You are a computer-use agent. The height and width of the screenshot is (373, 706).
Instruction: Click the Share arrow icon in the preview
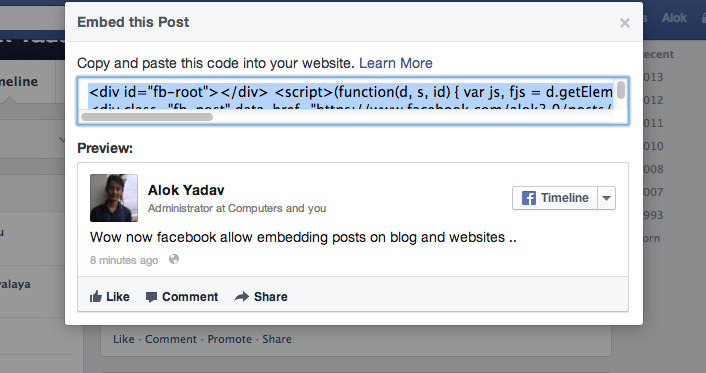pyautogui.click(x=242, y=296)
